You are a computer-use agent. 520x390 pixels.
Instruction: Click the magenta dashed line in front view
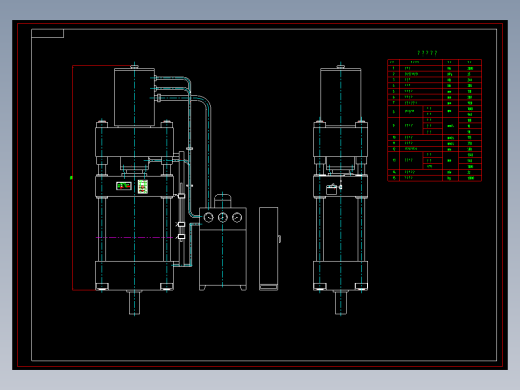[x=134, y=237]
